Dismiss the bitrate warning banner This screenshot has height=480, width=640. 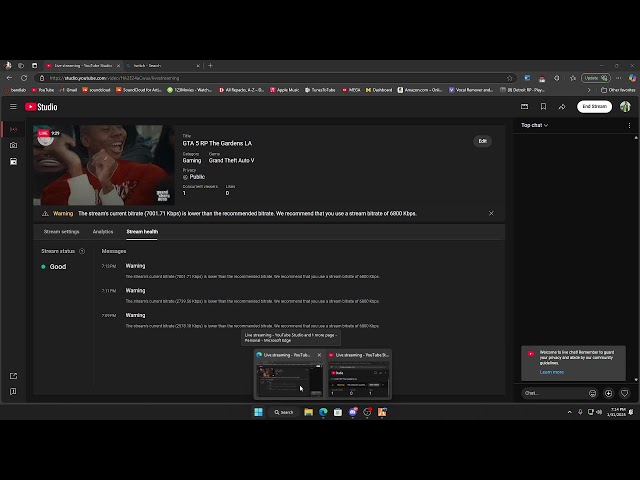pyautogui.click(x=491, y=213)
